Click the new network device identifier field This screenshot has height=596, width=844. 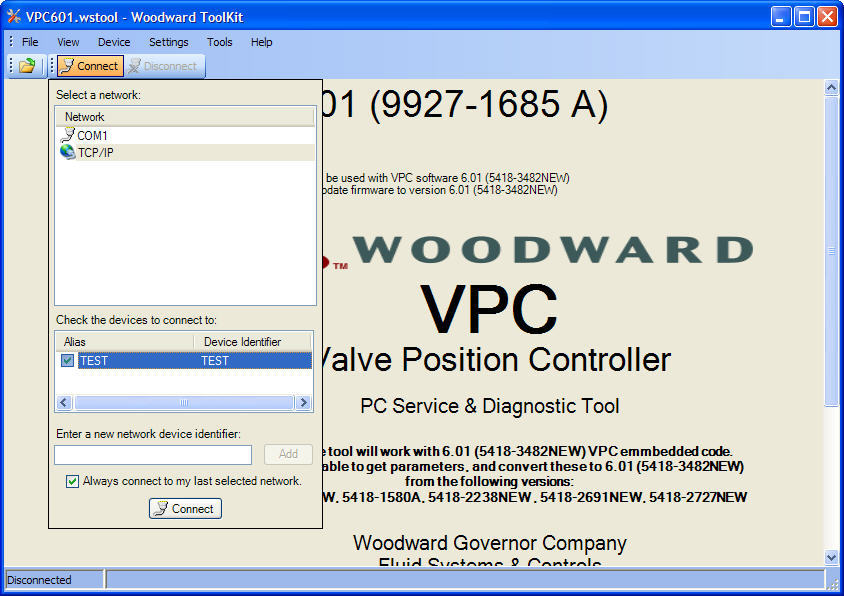153,455
